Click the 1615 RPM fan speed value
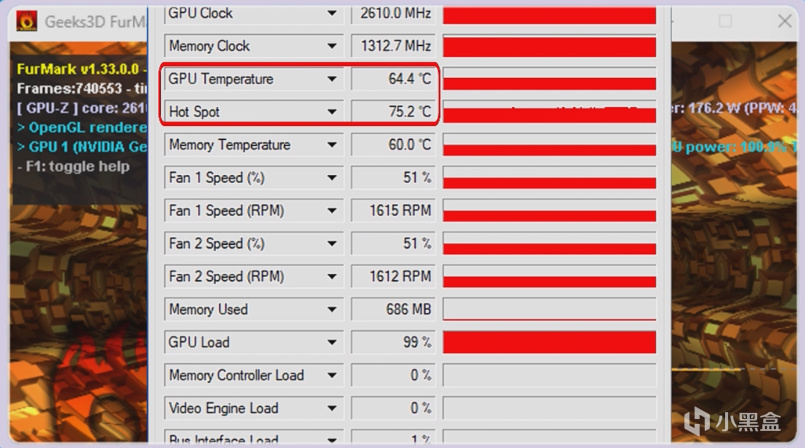This screenshot has width=805, height=448. [393, 210]
